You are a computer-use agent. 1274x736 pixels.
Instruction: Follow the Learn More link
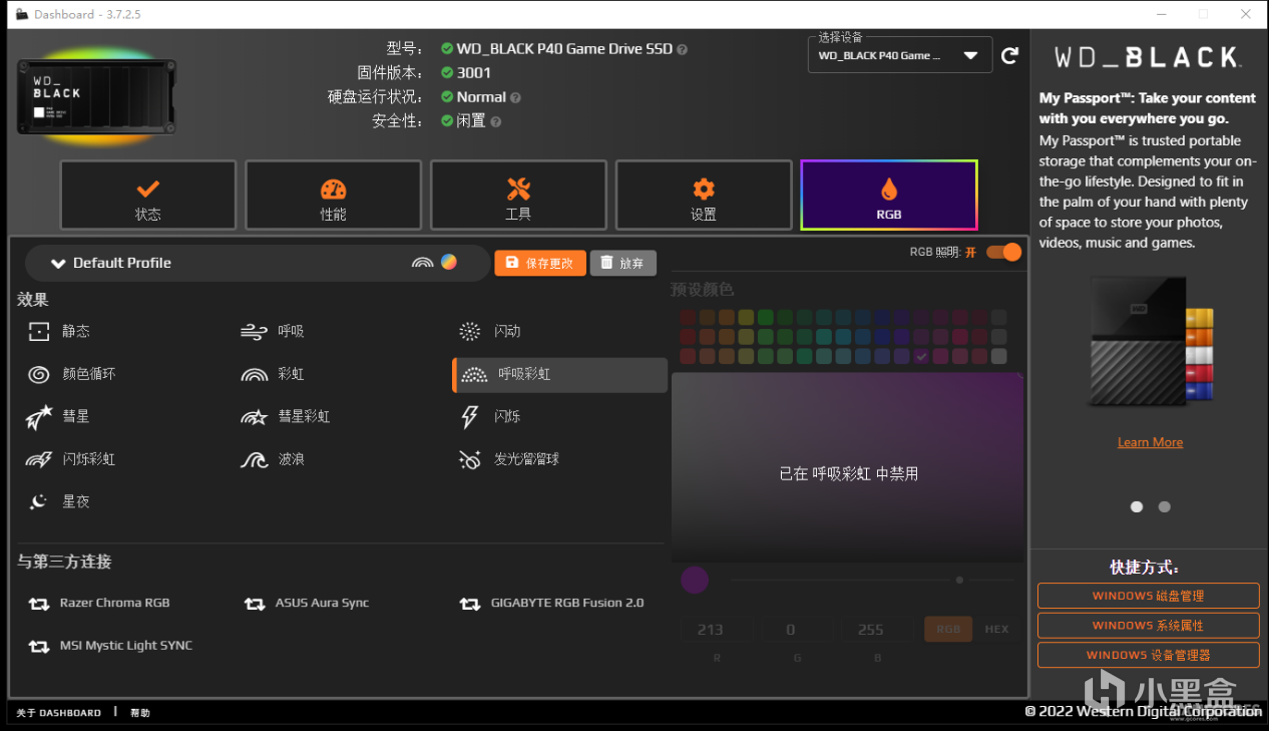coord(1150,443)
